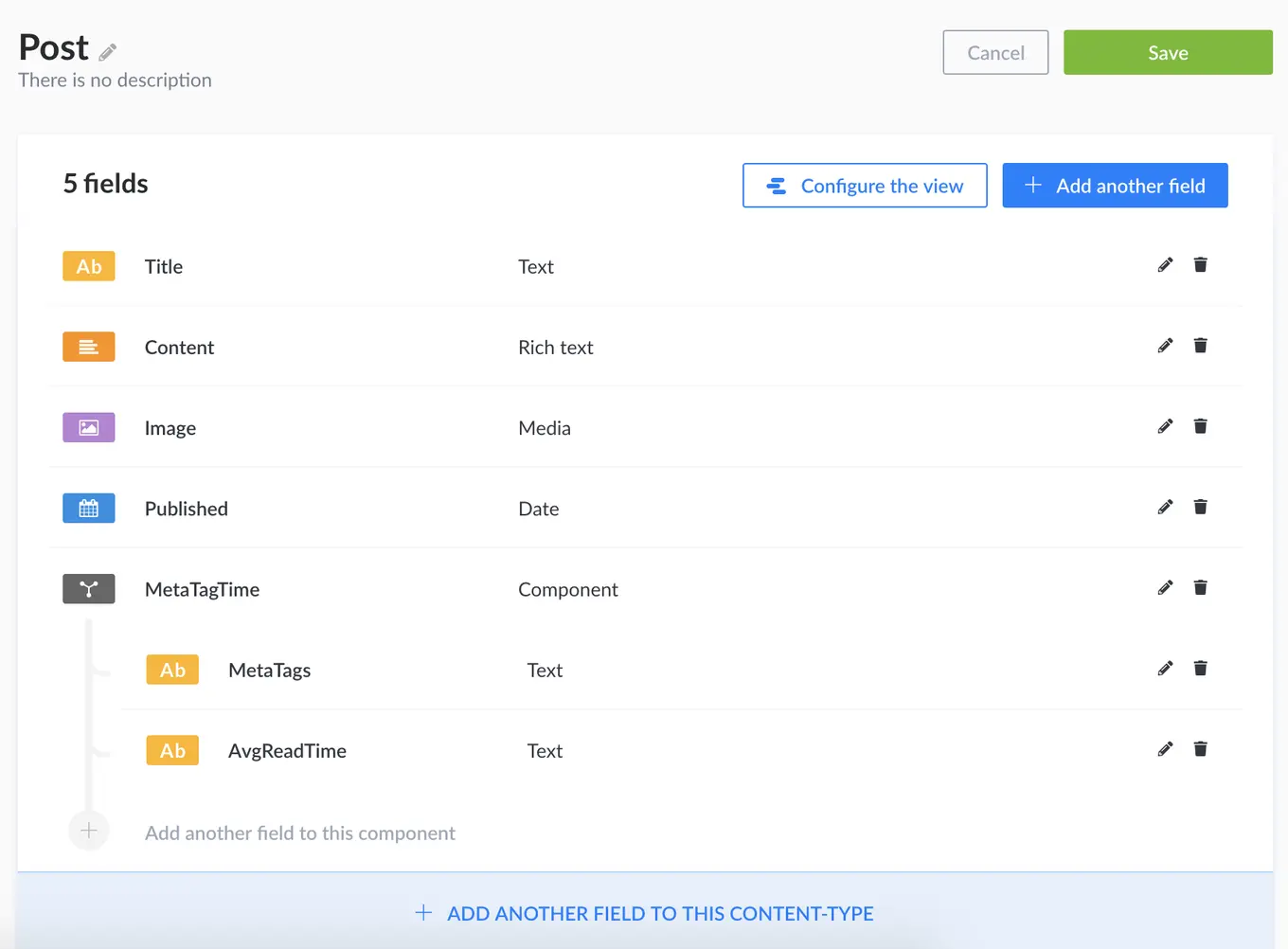Edit the MetaTags field using the pencil icon
1288x949 pixels.
1164,669
